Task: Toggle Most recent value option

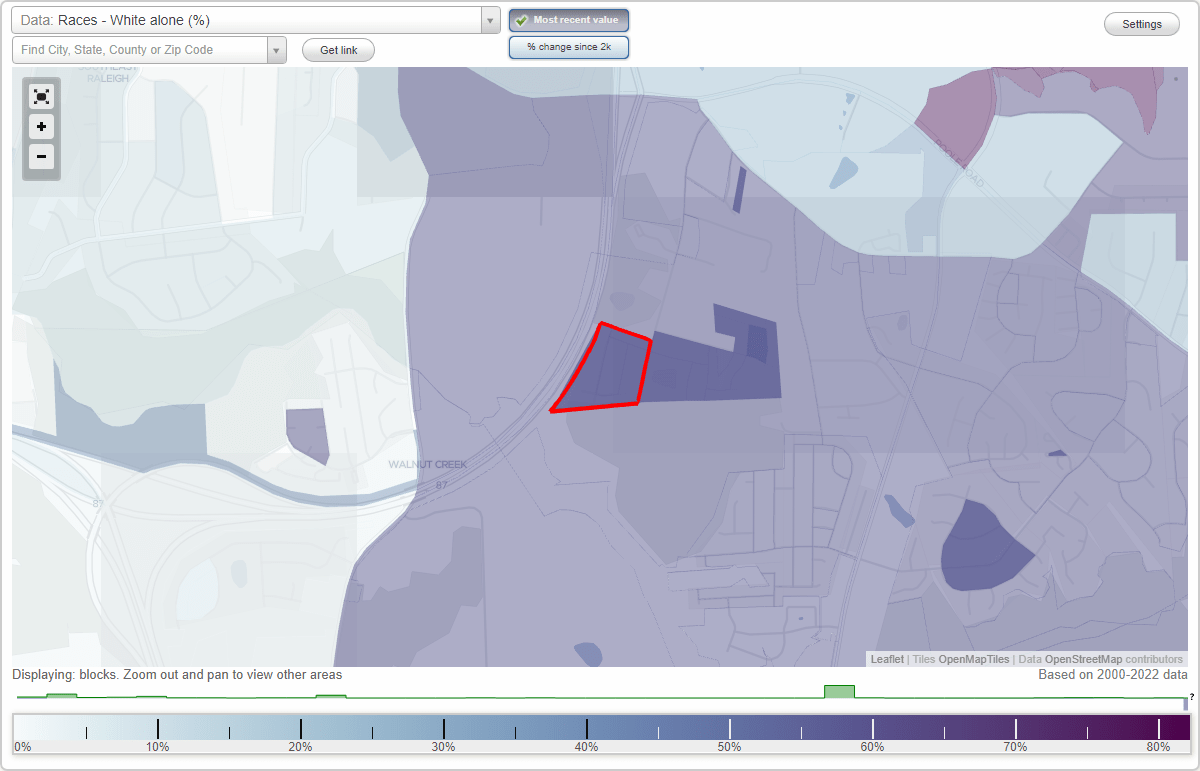Action: [569, 20]
